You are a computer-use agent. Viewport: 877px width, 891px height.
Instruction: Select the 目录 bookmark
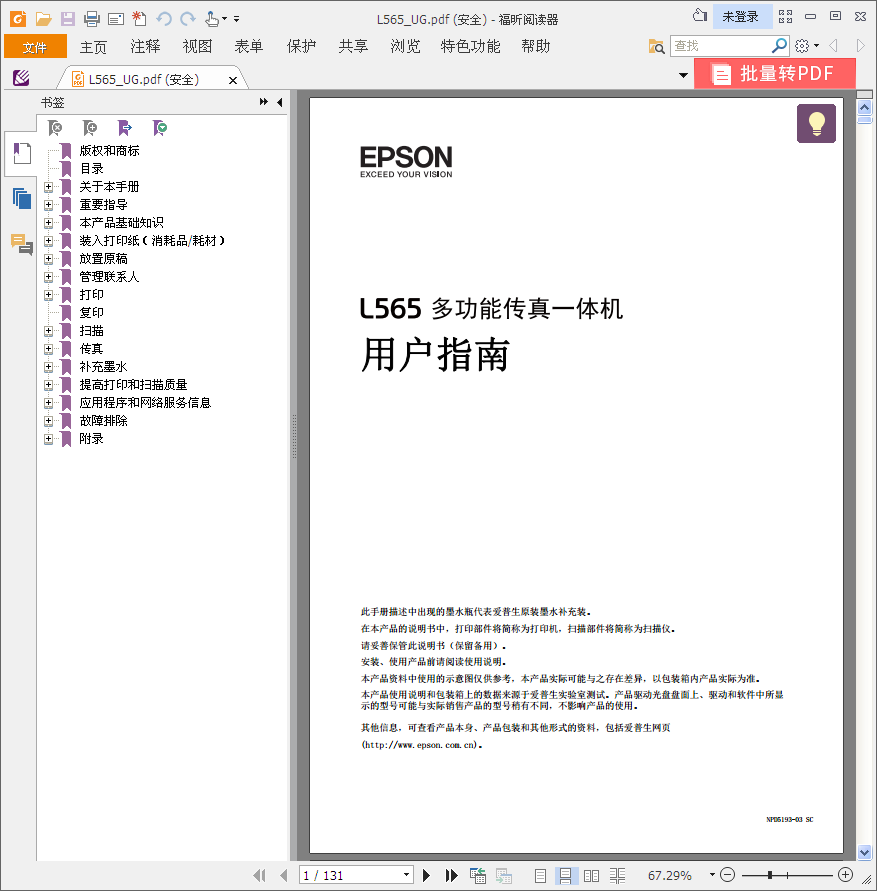click(x=92, y=169)
